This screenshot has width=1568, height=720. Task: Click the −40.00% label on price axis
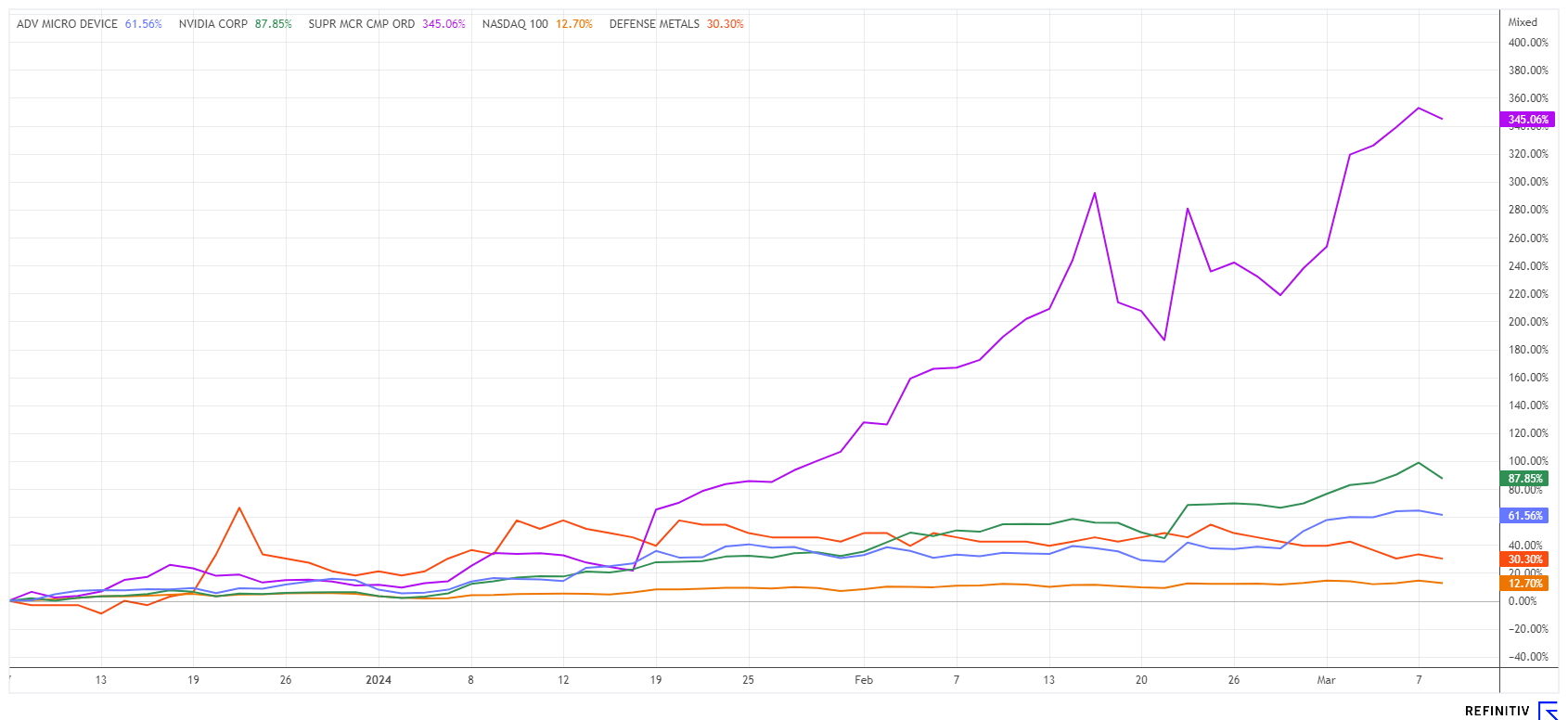[x=1527, y=657]
